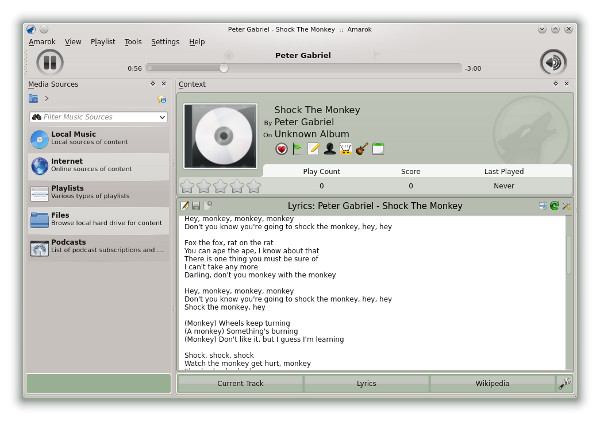
Task: Click the Play Count column header
Action: click(x=321, y=171)
